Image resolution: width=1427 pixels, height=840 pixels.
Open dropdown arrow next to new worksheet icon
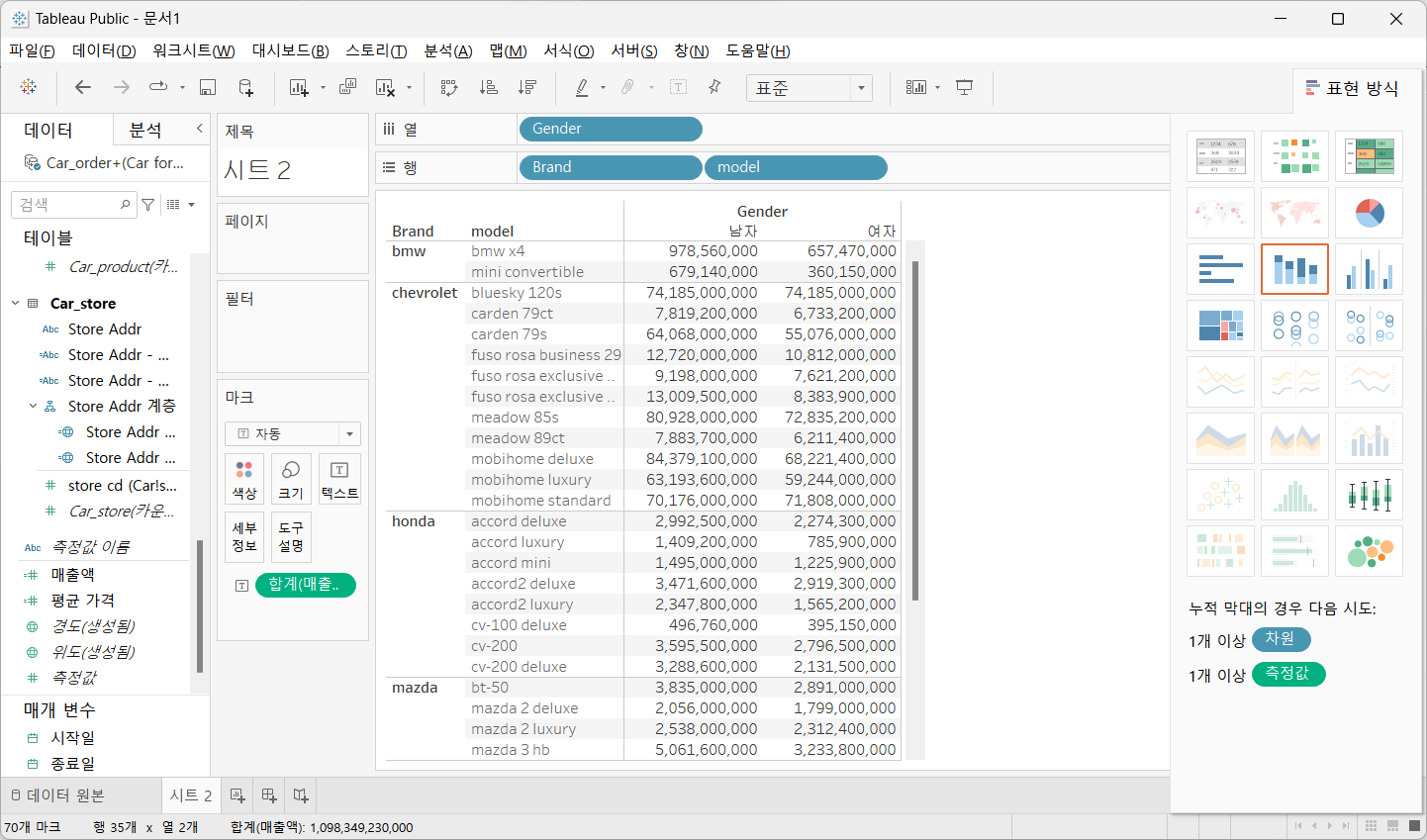click(323, 88)
